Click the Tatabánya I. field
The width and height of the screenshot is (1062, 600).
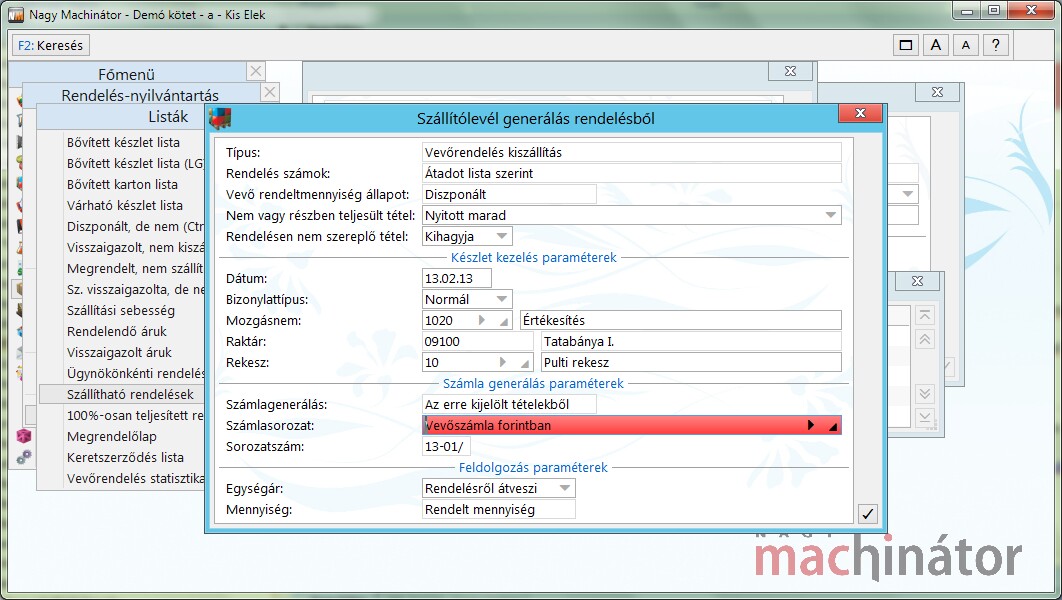pyautogui.click(x=691, y=341)
